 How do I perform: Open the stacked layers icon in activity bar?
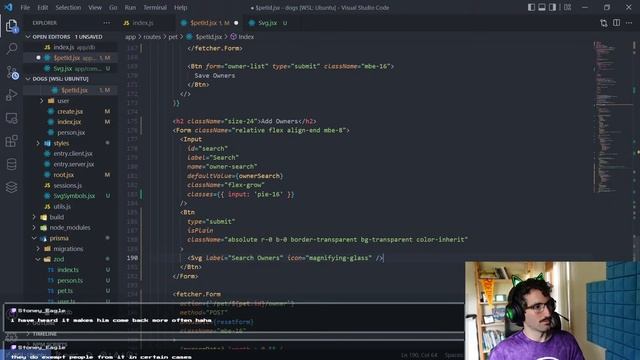11,187
